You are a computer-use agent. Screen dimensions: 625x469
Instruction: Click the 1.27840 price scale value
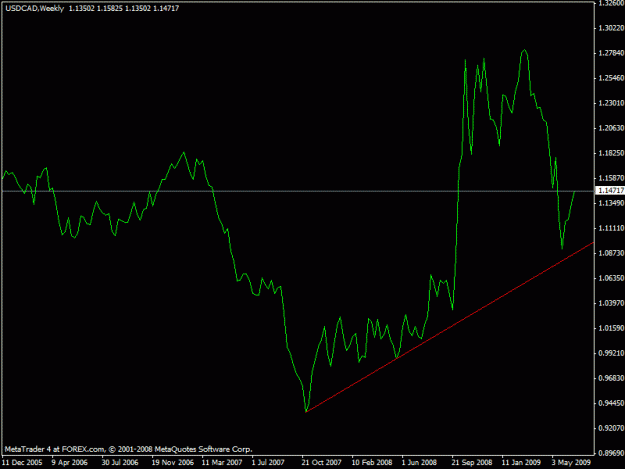611,53
